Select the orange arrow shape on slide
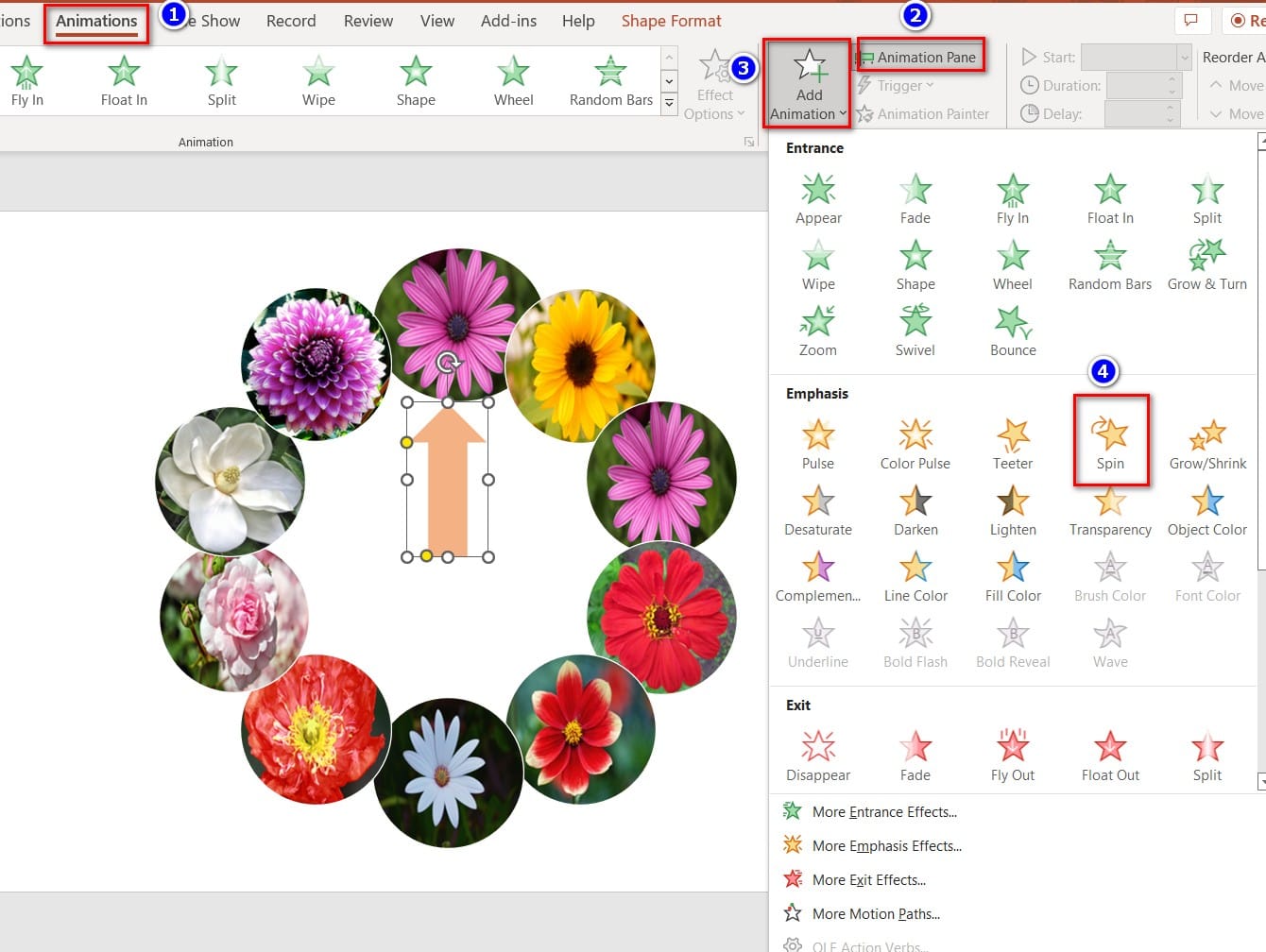1266x952 pixels. [x=449, y=480]
